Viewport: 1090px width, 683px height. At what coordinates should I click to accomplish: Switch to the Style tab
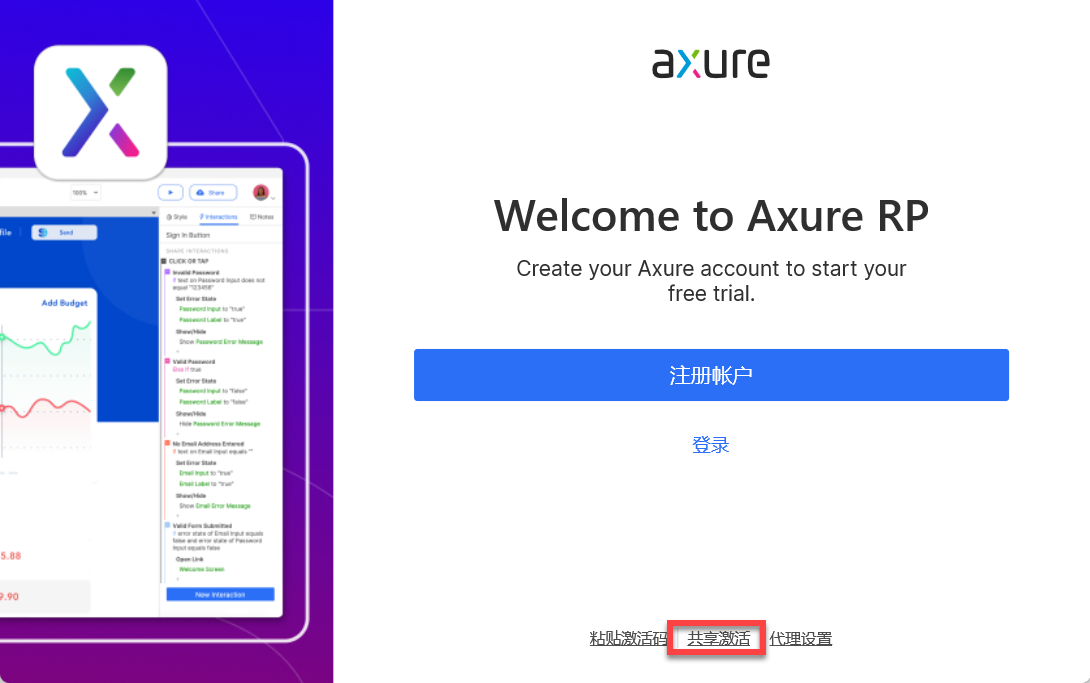(178, 216)
